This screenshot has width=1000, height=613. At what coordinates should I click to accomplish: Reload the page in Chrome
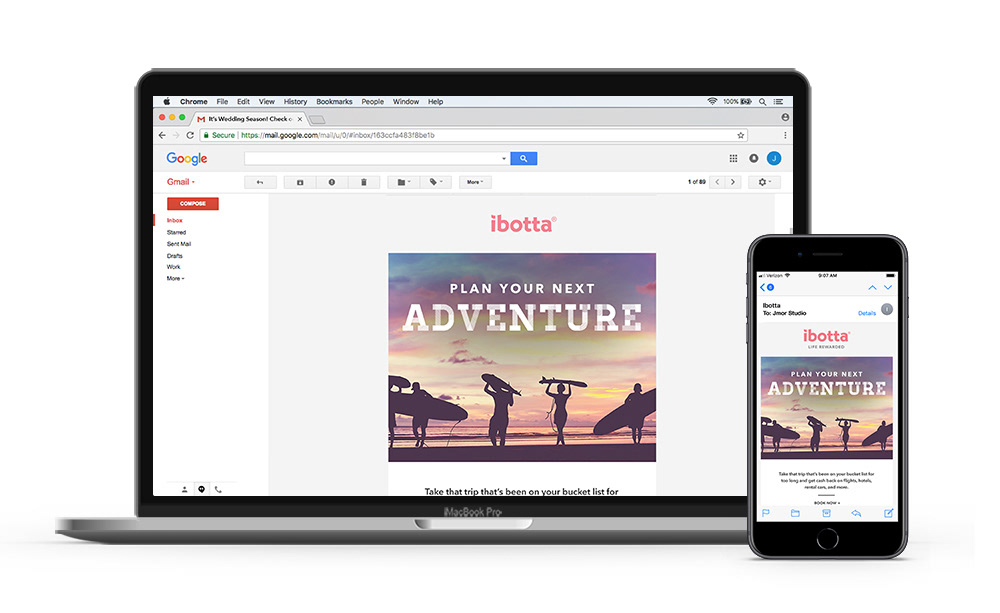pyautogui.click(x=190, y=135)
